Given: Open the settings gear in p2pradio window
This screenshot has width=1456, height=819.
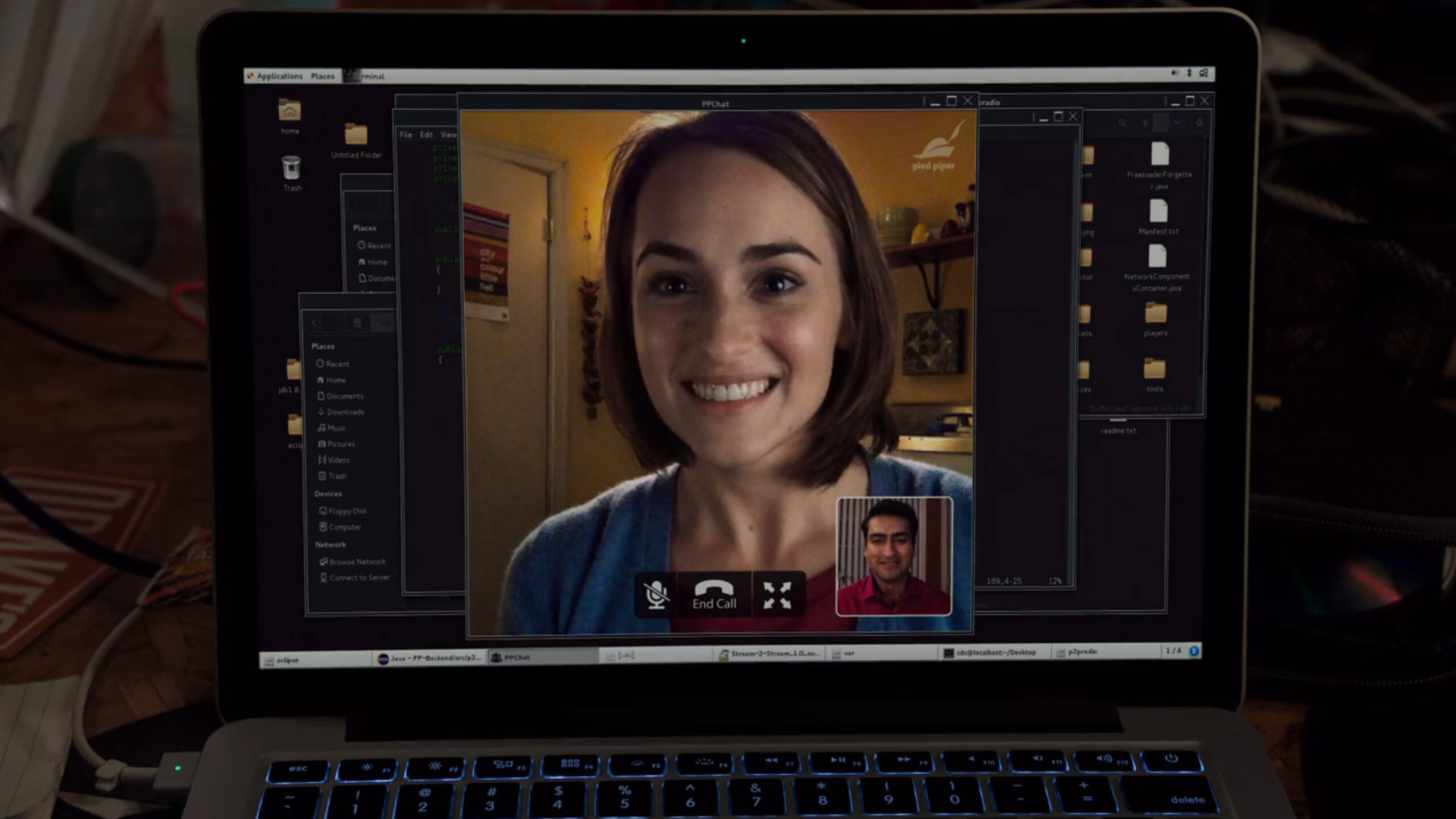Looking at the screenshot, I should tap(1199, 122).
